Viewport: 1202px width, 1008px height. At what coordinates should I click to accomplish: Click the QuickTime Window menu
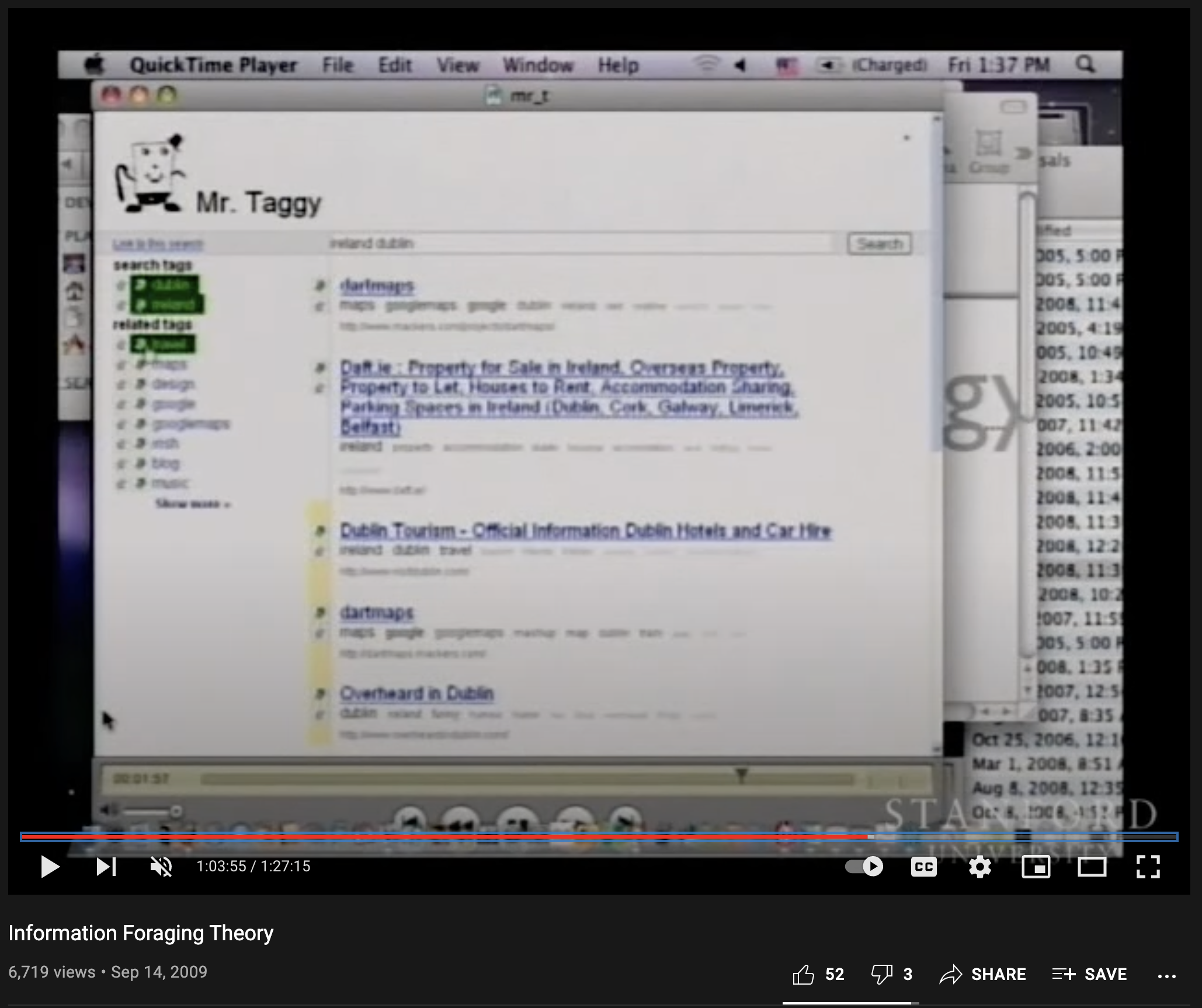coord(537,65)
